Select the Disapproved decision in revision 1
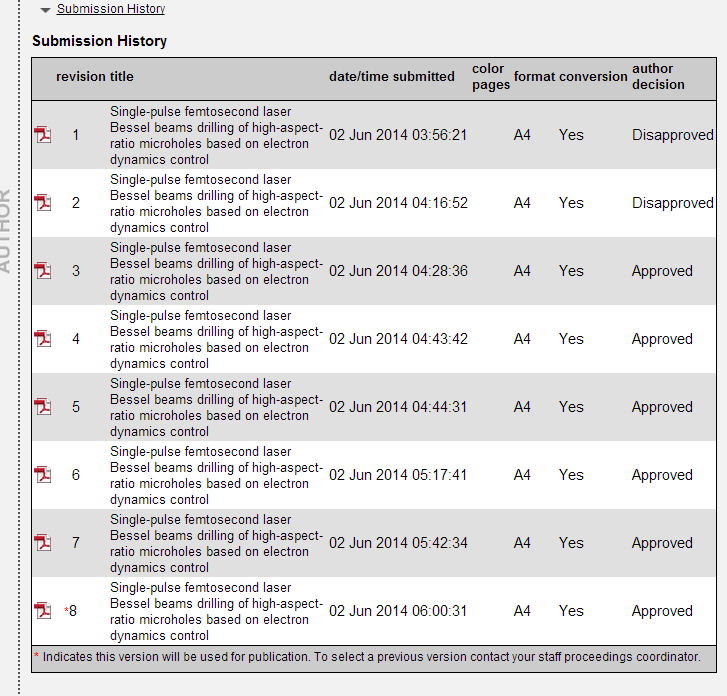 [672, 135]
